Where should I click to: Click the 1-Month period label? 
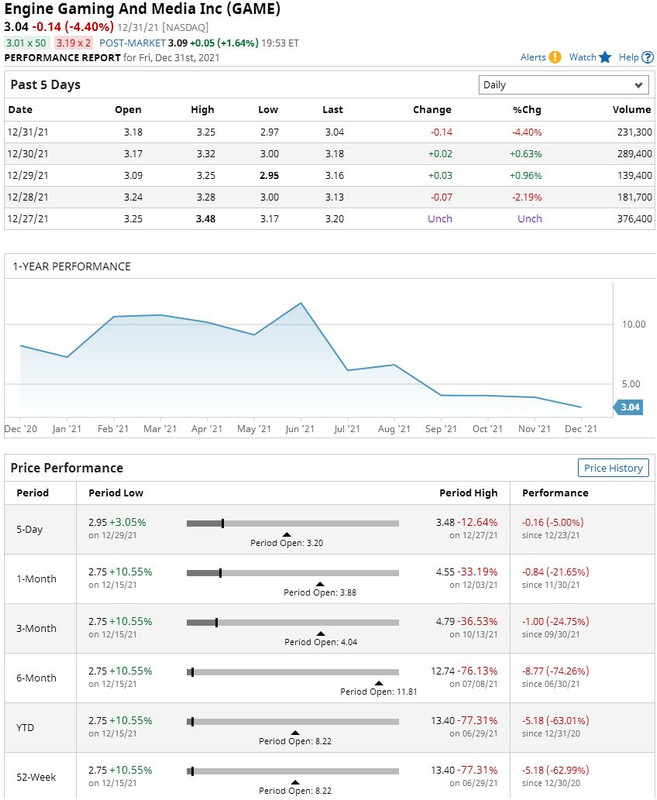click(x=36, y=579)
